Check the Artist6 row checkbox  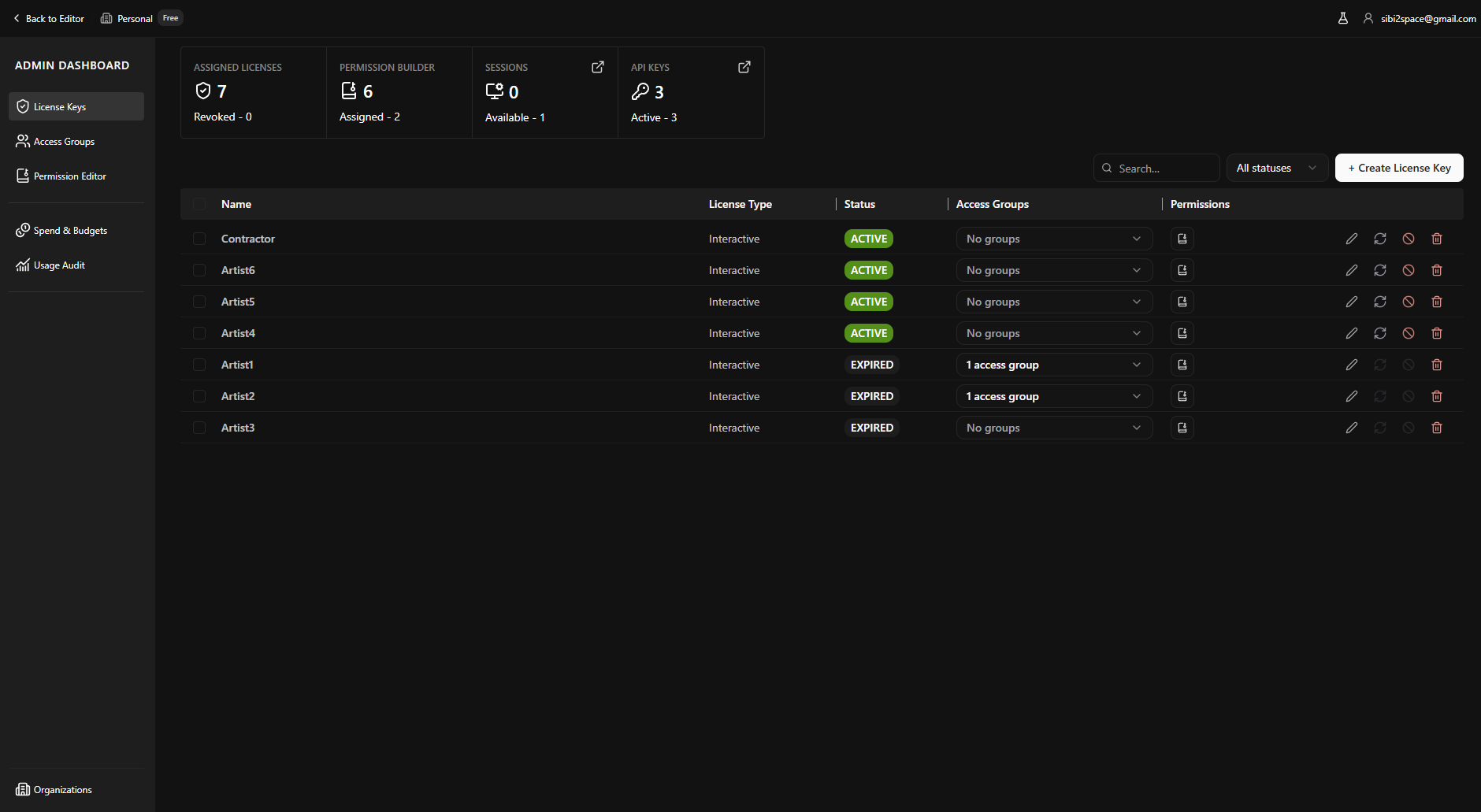coord(199,270)
